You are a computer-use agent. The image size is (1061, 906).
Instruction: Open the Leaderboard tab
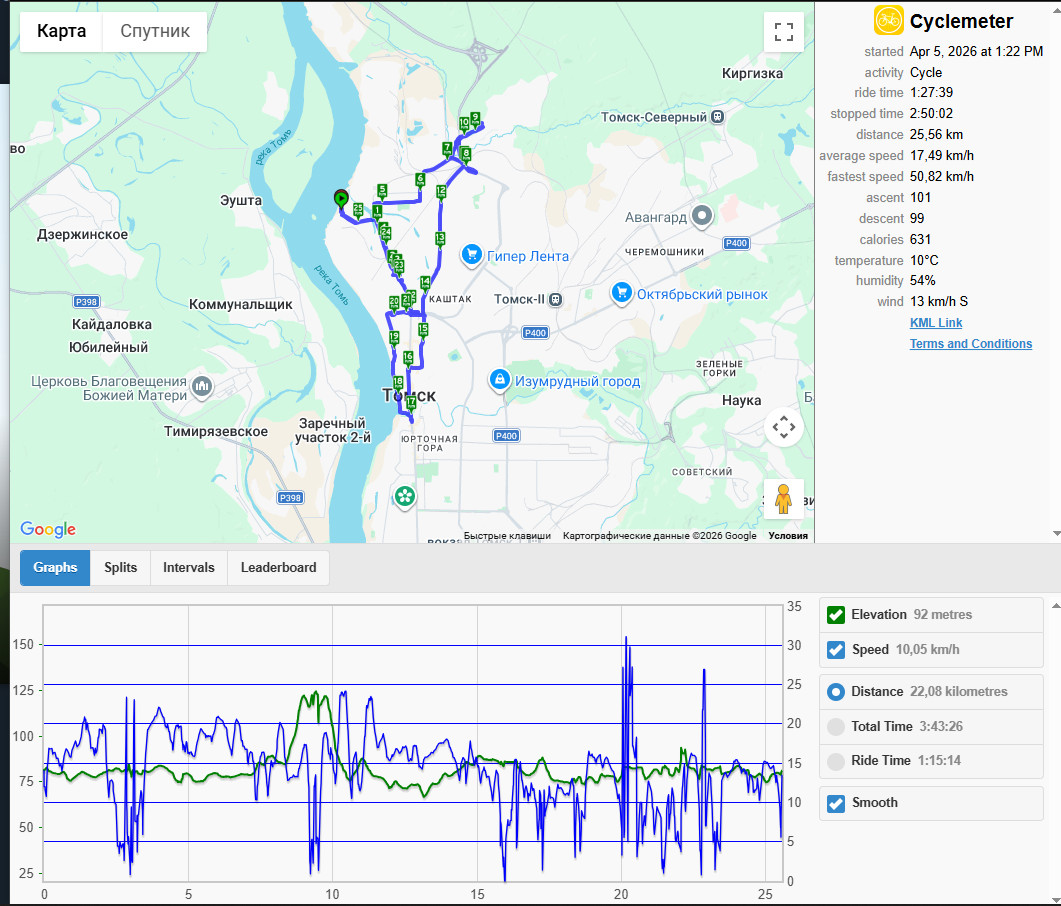278,568
